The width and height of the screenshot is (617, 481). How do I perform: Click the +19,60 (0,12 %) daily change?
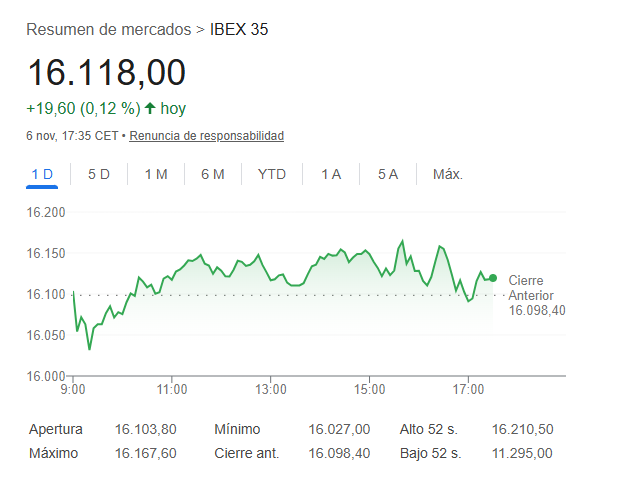tap(83, 108)
